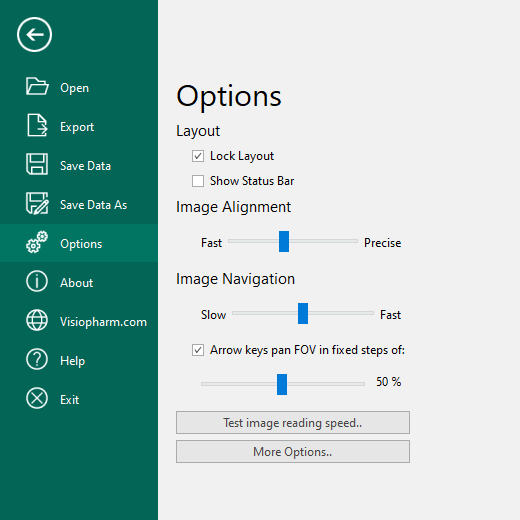Click the Save Data As pencil icon
Viewport: 520px width, 520px height.
(37, 203)
